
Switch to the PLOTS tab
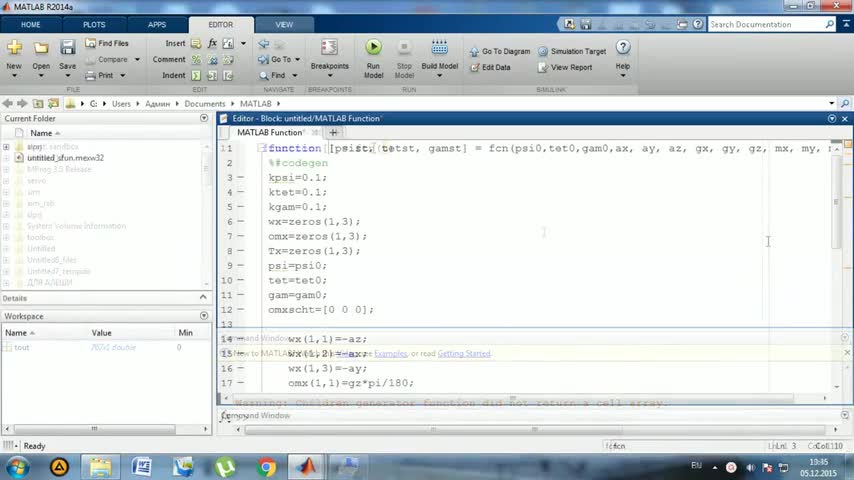94,25
